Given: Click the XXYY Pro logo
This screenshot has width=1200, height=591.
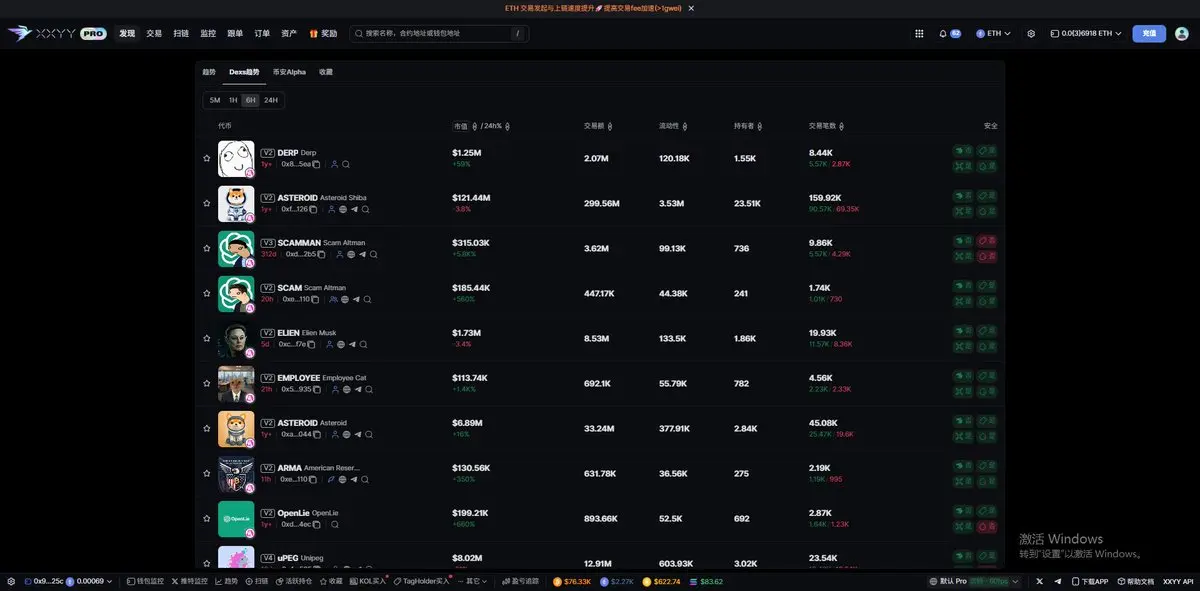Looking at the screenshot, I should pos(57,33).
